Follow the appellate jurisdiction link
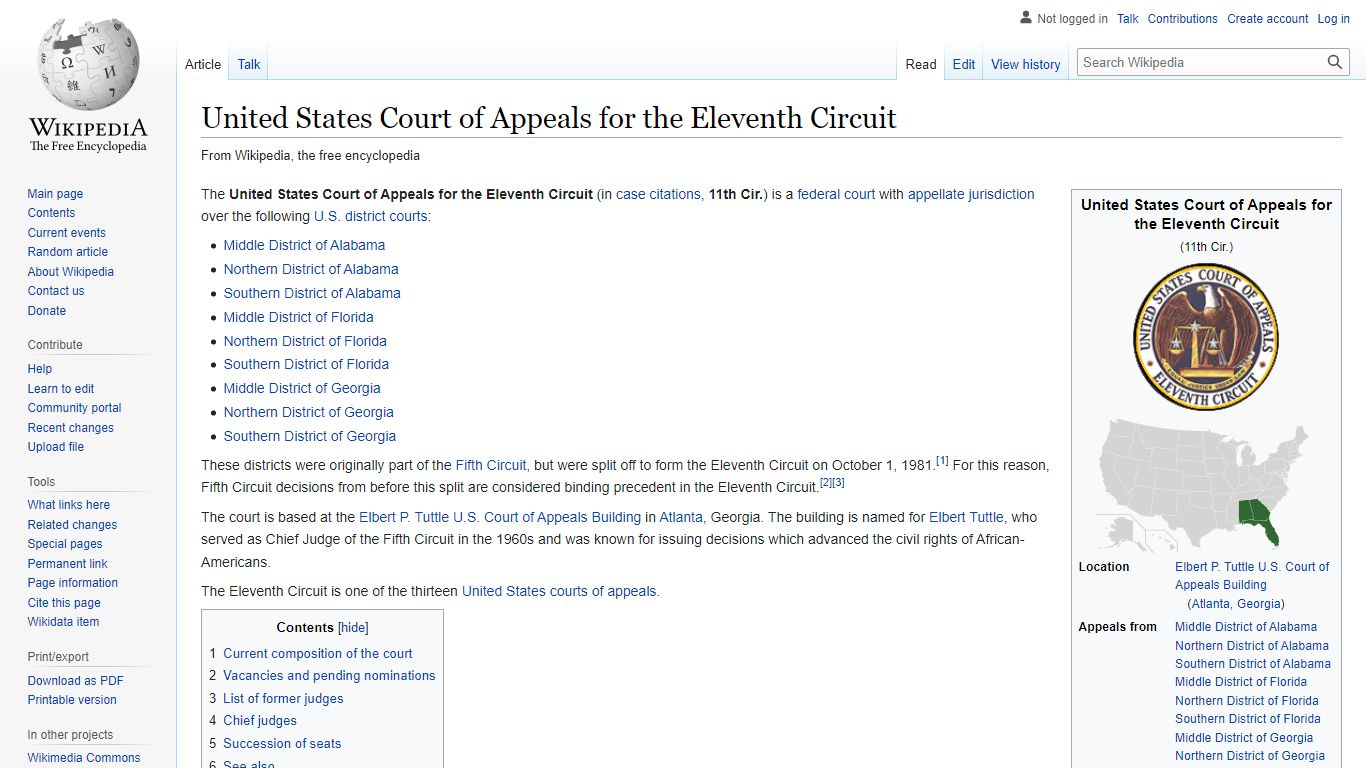1366x768 pixels. pyautogui.click(x=971, y=194)
